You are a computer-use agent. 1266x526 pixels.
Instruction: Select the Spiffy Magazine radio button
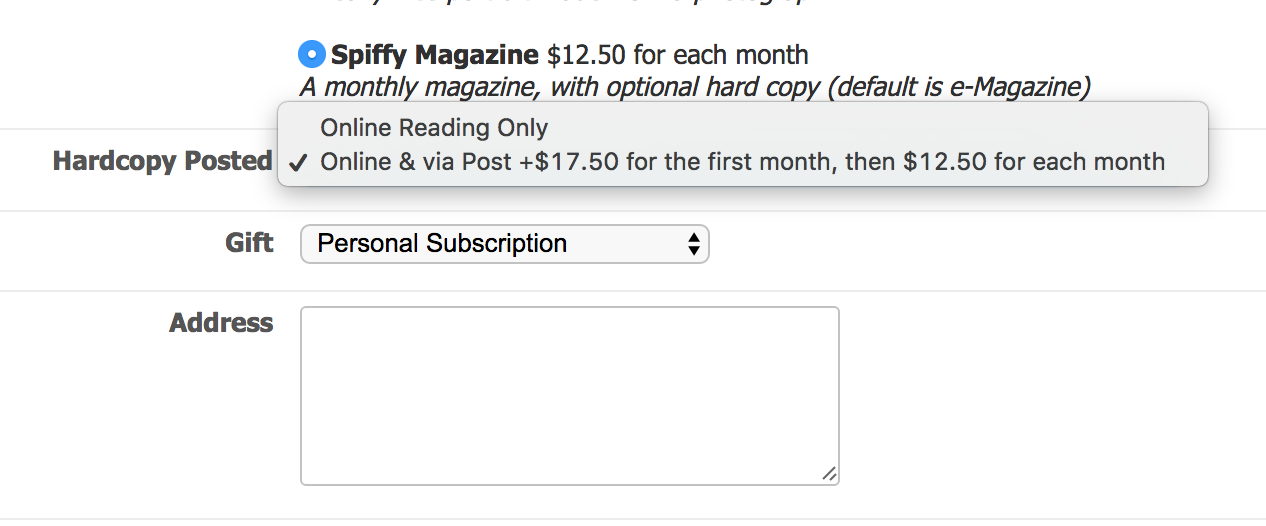coord(312,53)
